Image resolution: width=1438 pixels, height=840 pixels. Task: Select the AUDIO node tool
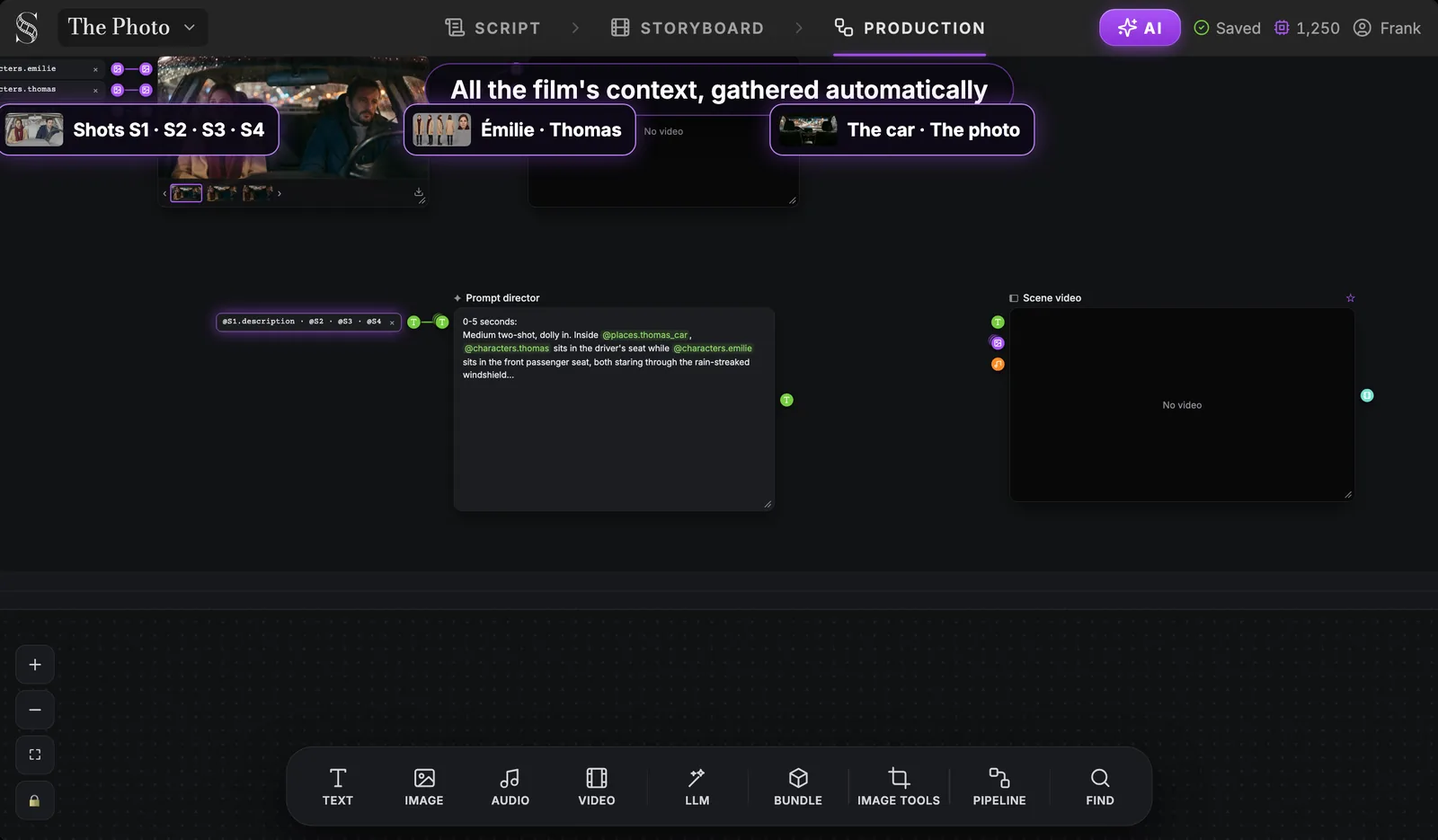(510, 787)
